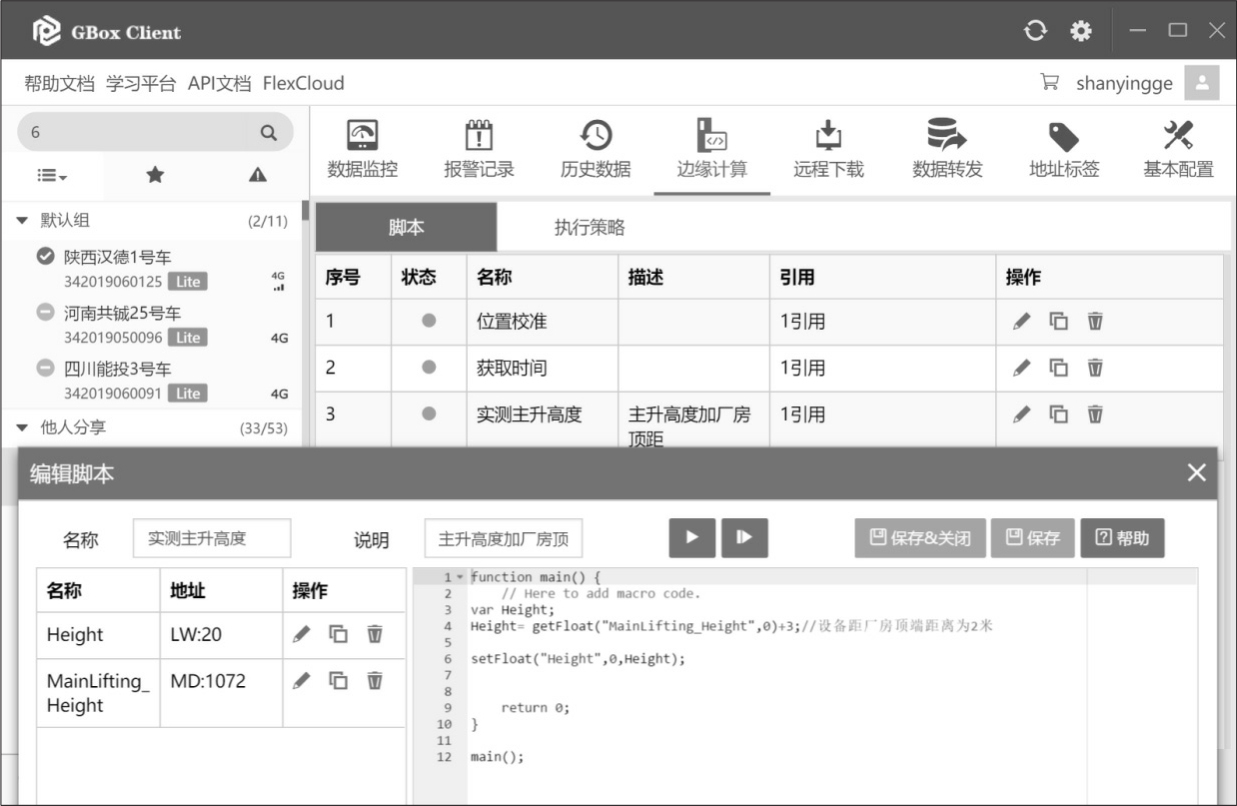Open 基本配置 basic configuration icon
This screenshot has width=1237, height=806.
point(1178,136)
